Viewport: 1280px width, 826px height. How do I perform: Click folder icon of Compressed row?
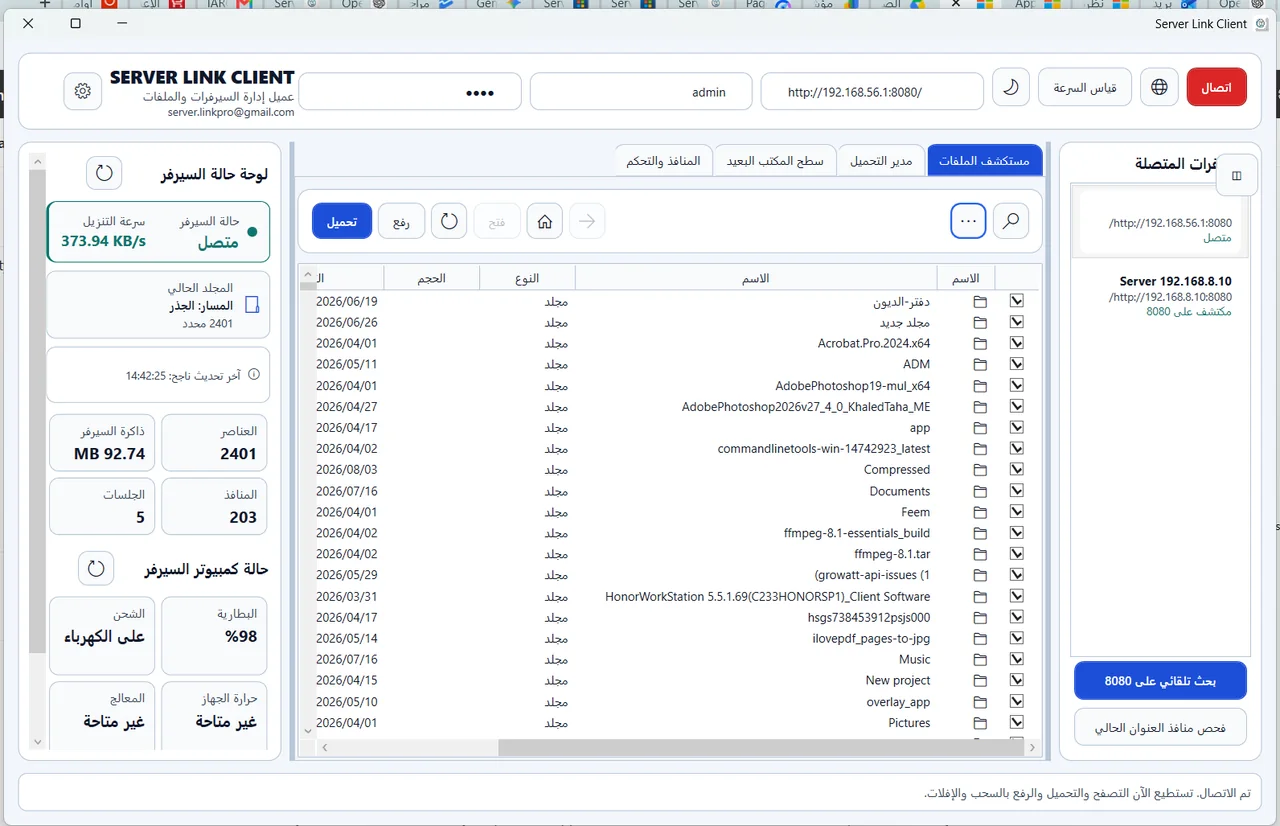[x=980, y=470]
